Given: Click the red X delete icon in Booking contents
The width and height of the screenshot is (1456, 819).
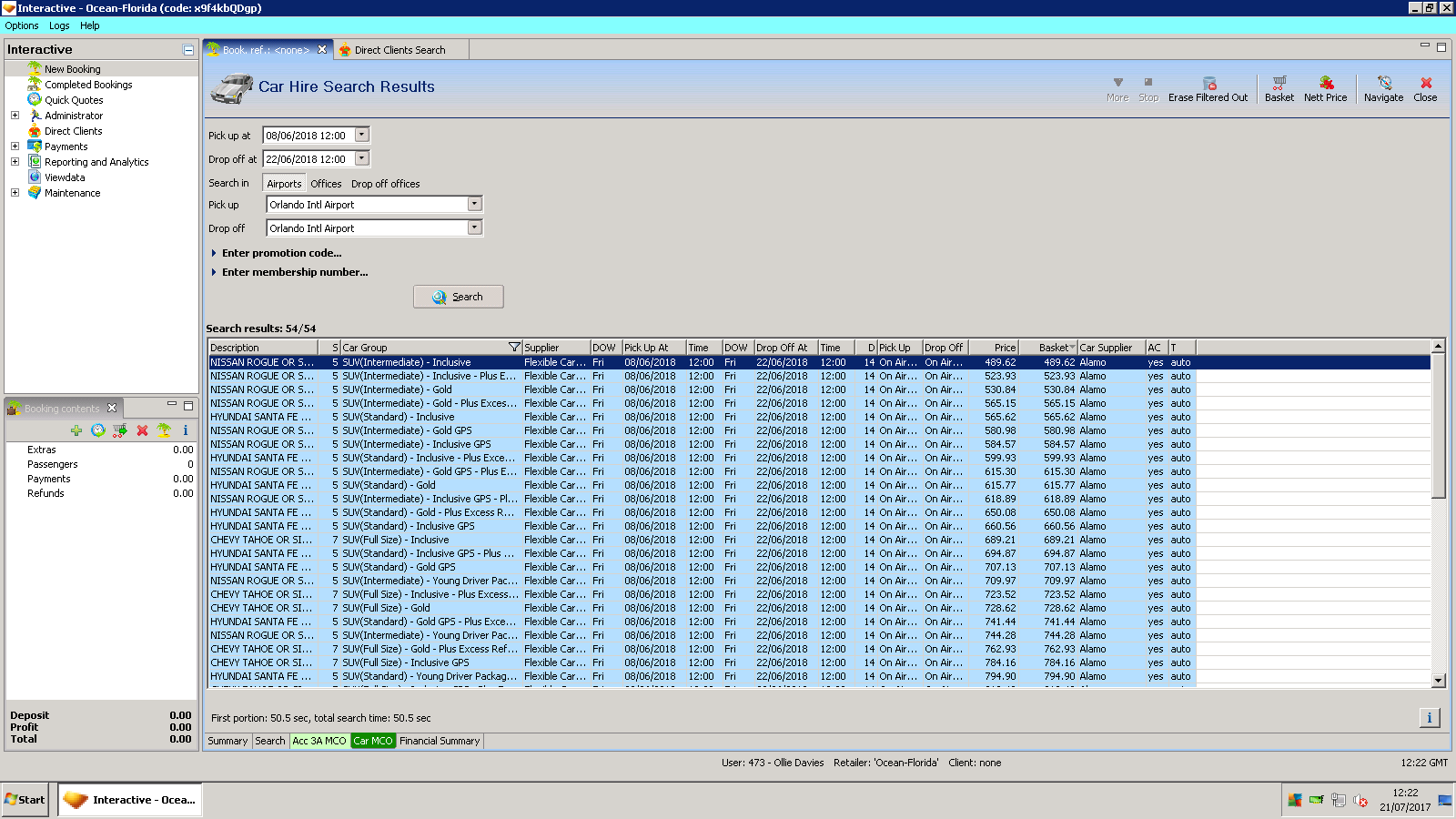Looking at the screenshot, I should [142, 430].
